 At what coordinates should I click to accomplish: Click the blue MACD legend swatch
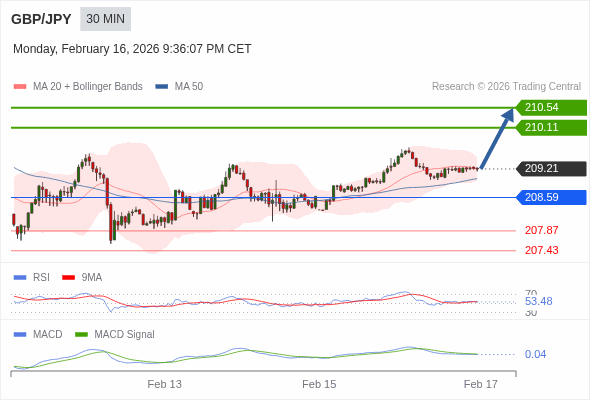point(20,335)
